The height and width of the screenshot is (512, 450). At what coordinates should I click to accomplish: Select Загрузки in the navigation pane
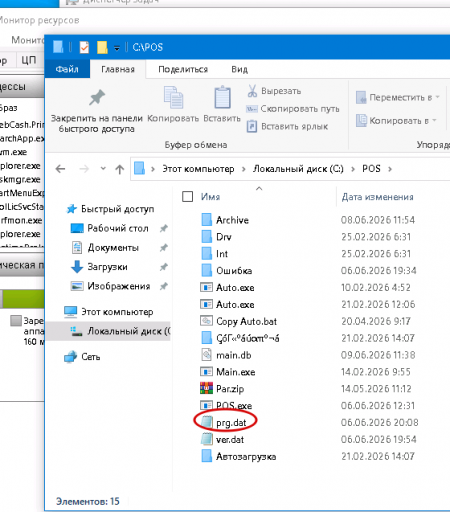point(99,267)
